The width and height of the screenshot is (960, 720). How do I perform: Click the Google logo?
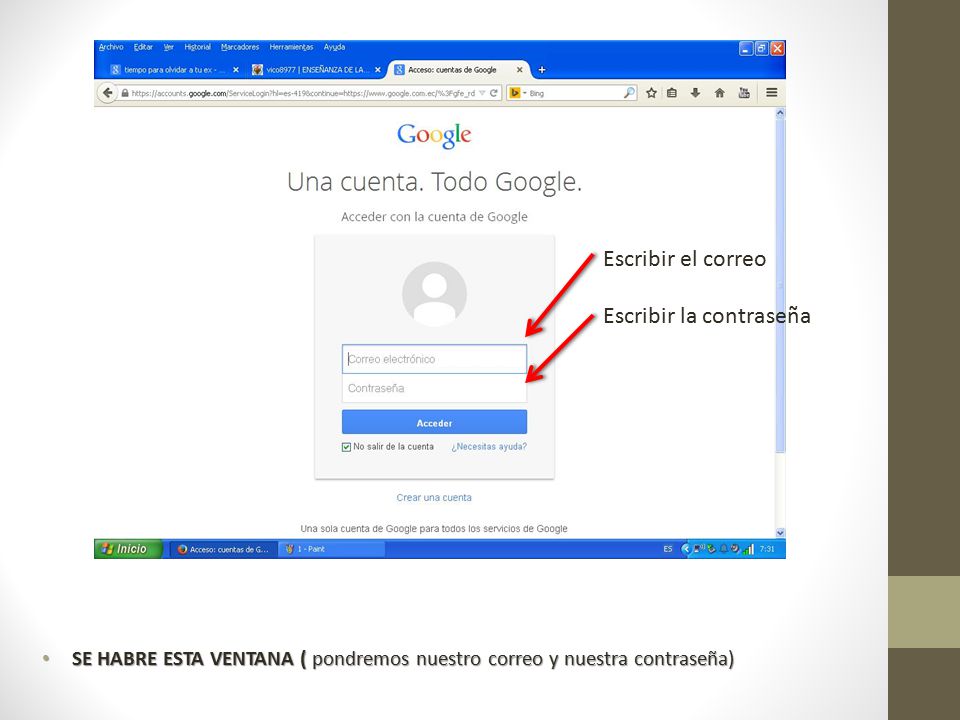coord(434,135)
